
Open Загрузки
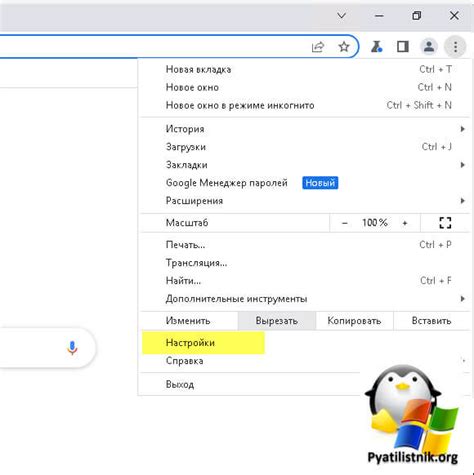click(x=305, y=147)
